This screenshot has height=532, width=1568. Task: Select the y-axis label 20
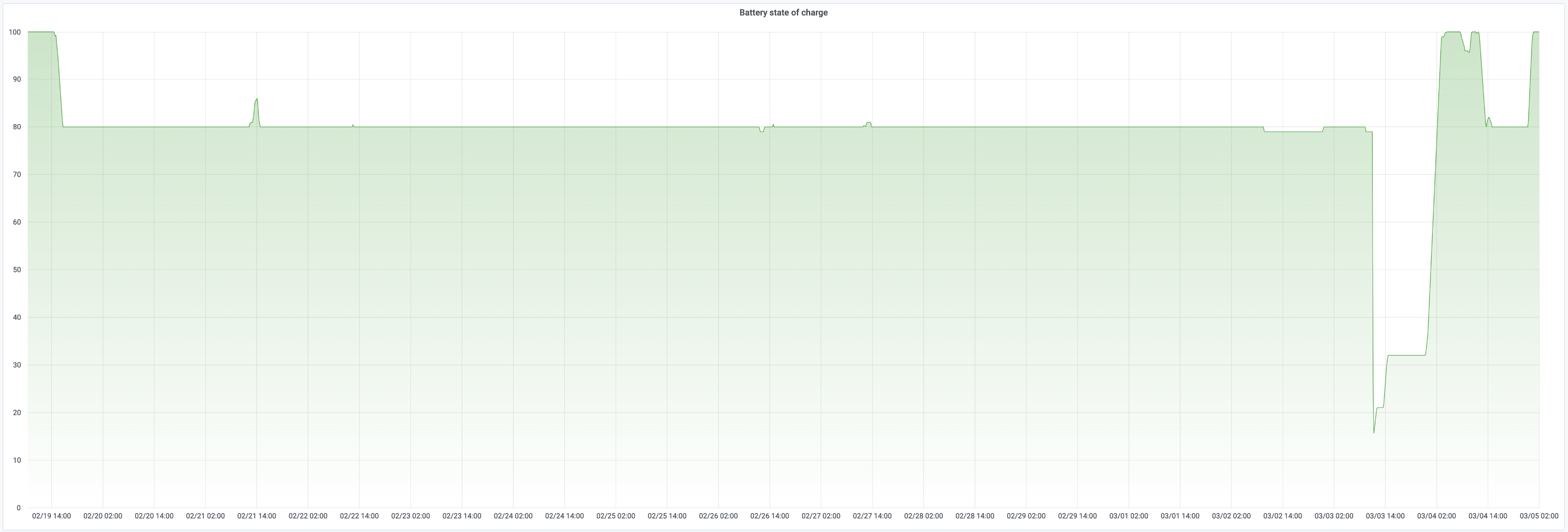[17, 412]
